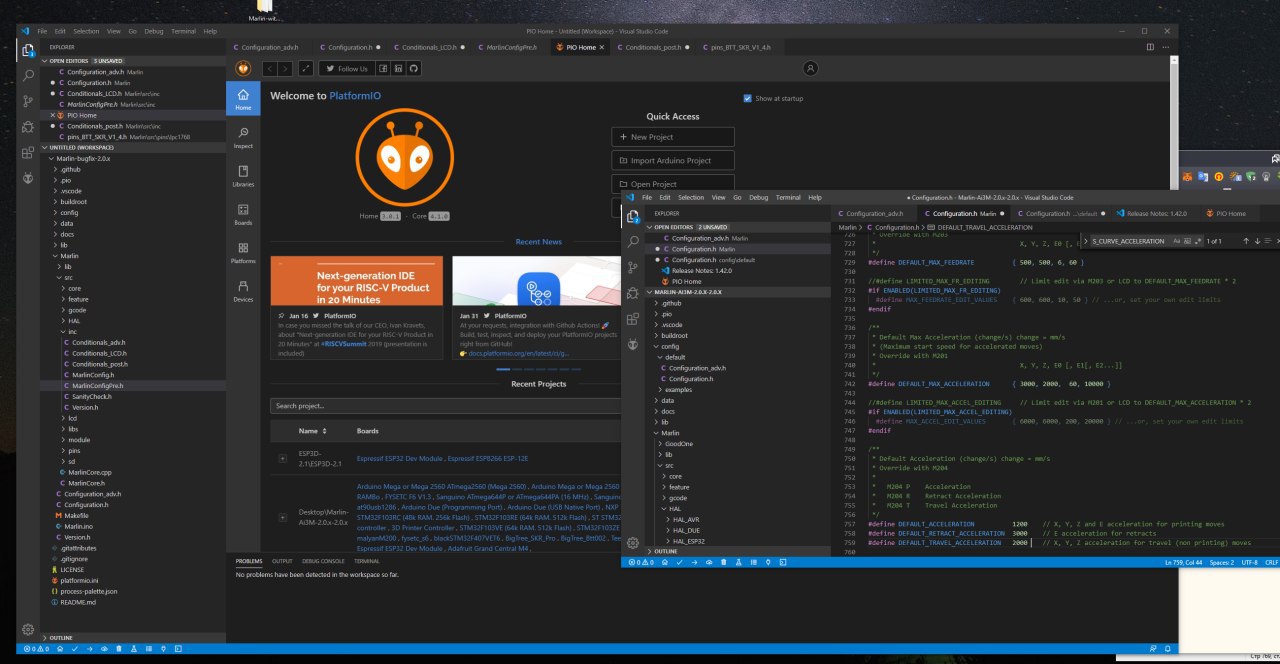1280x664 pixels.
Task: Switch to Debug Console panel tab
Action: click(x=323, y=561)
